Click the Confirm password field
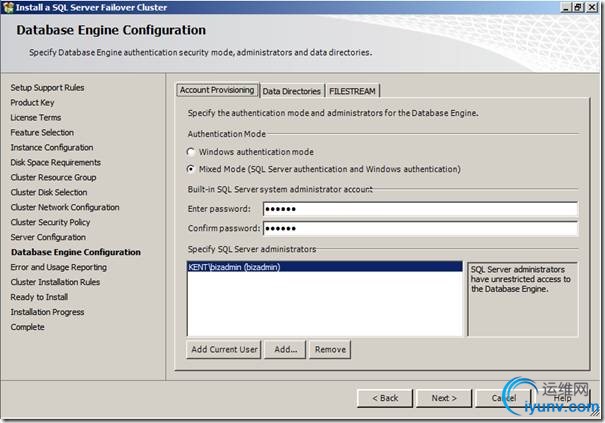The height and width of the screenshot is (423, 605). 420,228
